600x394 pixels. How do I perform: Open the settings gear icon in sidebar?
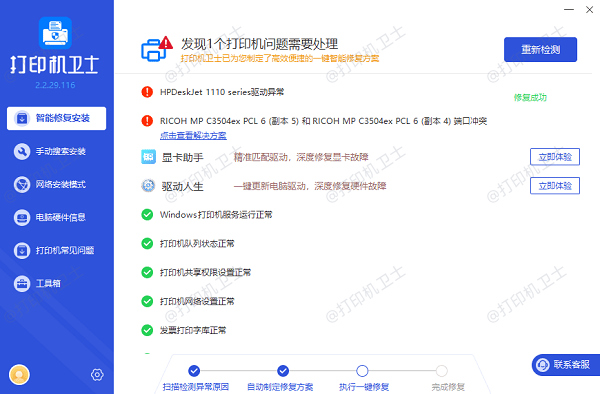[x=97, y=374]
